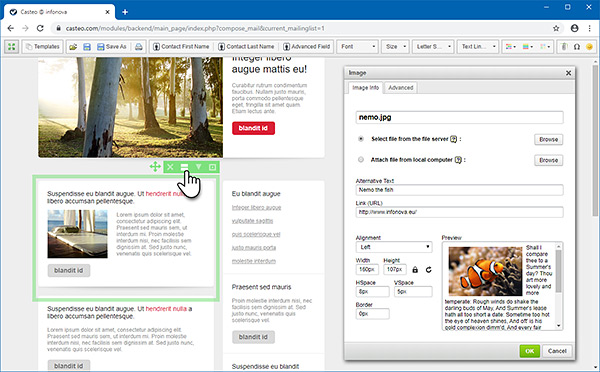
Task: Click the Link (URL) field
Action: pos(460,212)
